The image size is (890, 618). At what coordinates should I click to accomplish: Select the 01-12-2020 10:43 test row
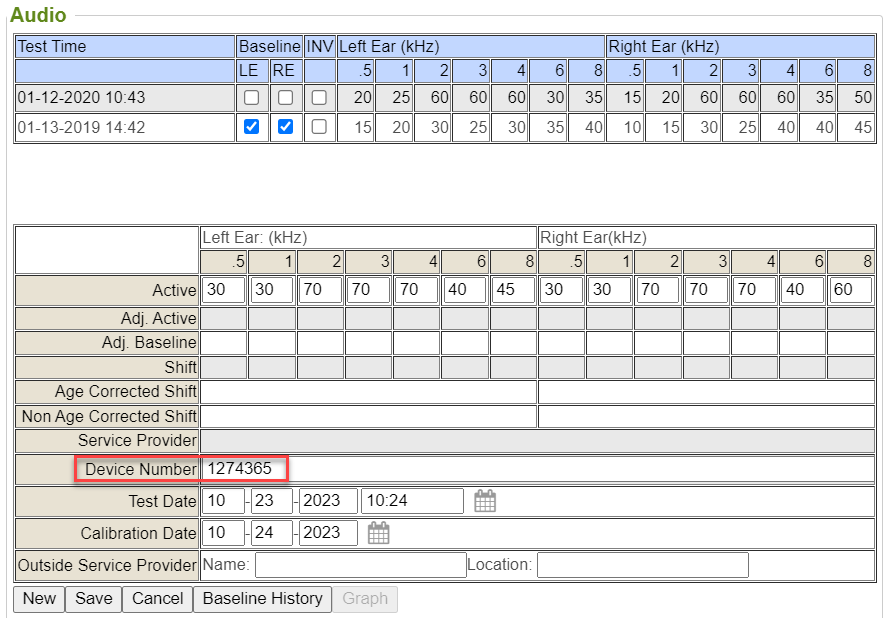pyautogui.click(x=124, y=98)
